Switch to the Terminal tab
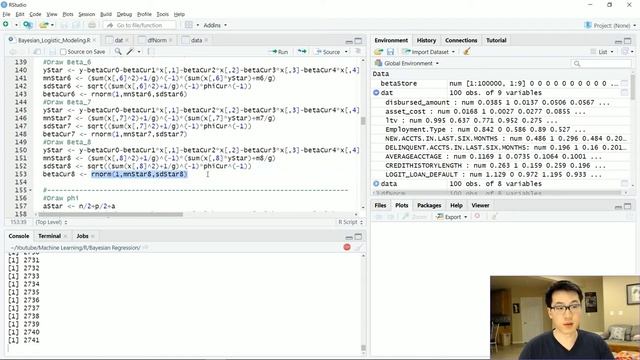Image resolution: width=640 pixels, height=360 pixels. pos(49,236)
